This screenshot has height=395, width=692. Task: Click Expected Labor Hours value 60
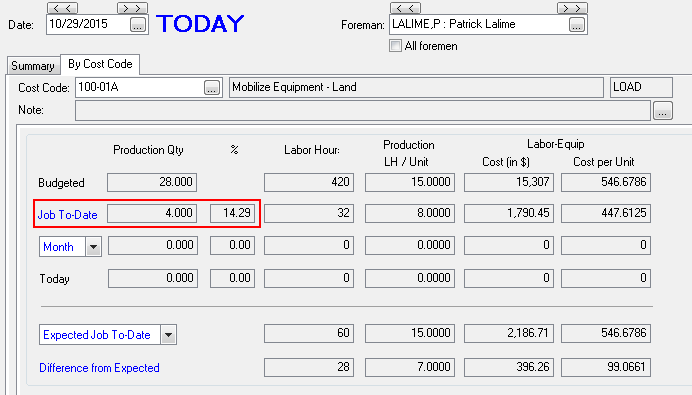[309, 333]
